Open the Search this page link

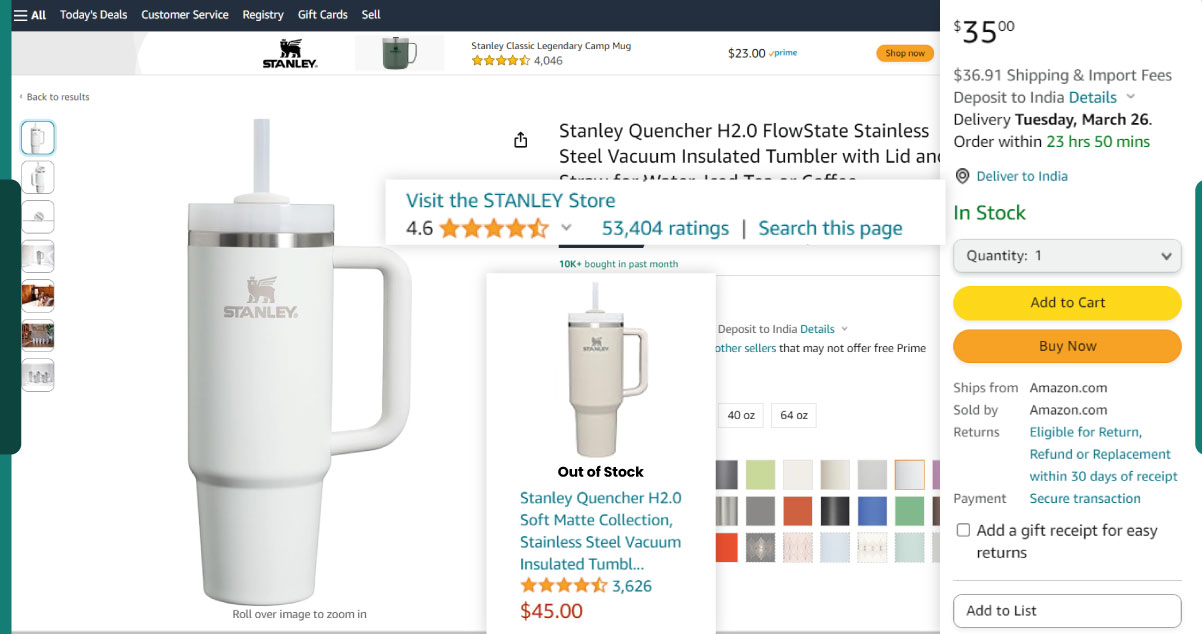(x=829, y=228)
